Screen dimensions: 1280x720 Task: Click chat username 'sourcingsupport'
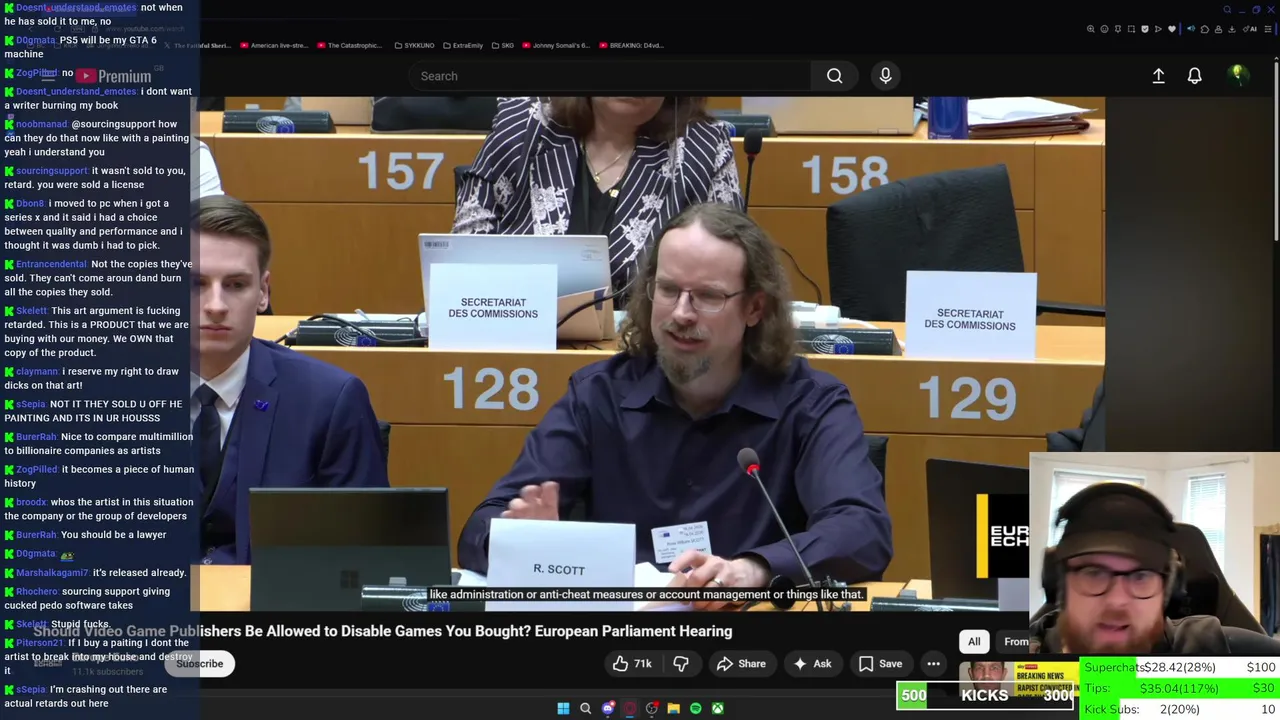click(x=52, y=171)
